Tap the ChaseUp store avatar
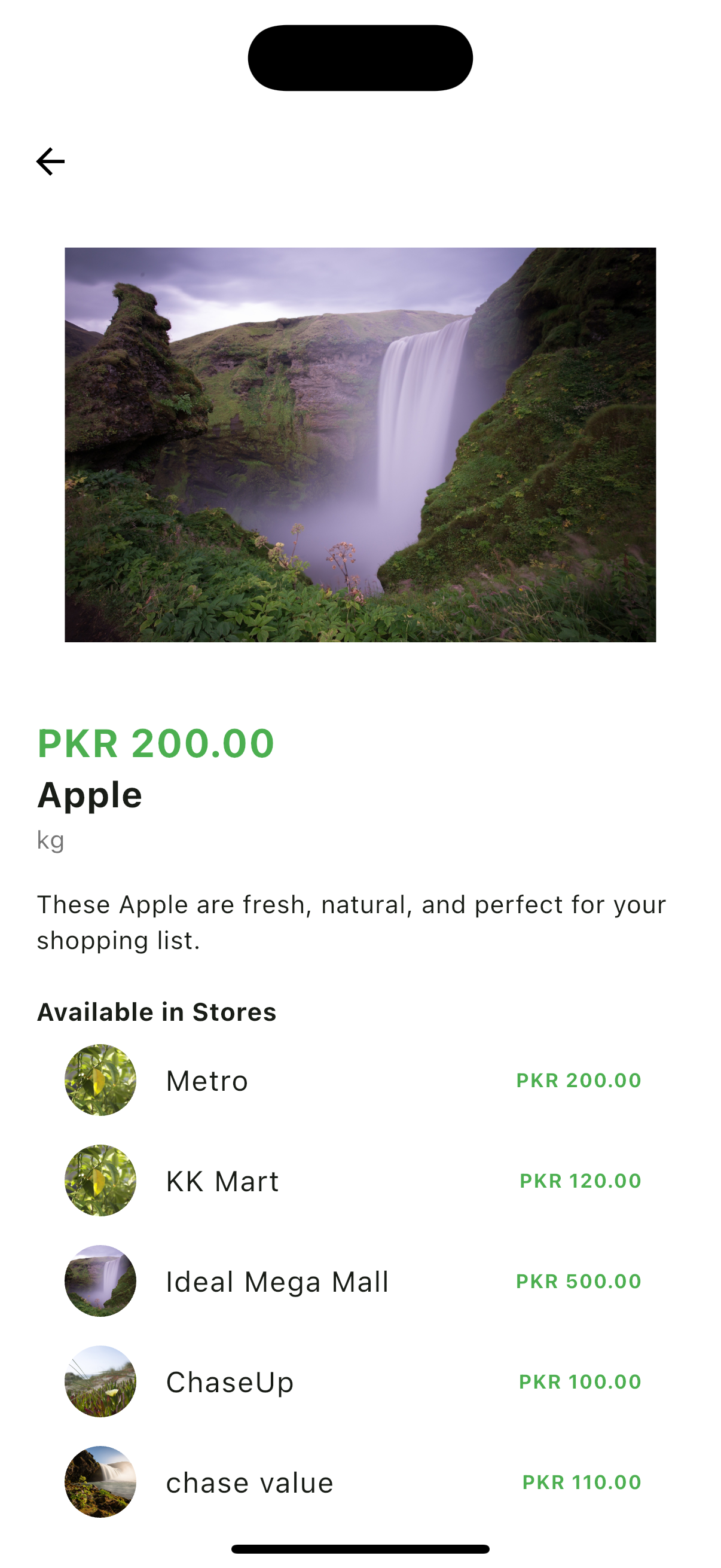This screenshot has height=1568, width=721. (x=100, y=1381)
